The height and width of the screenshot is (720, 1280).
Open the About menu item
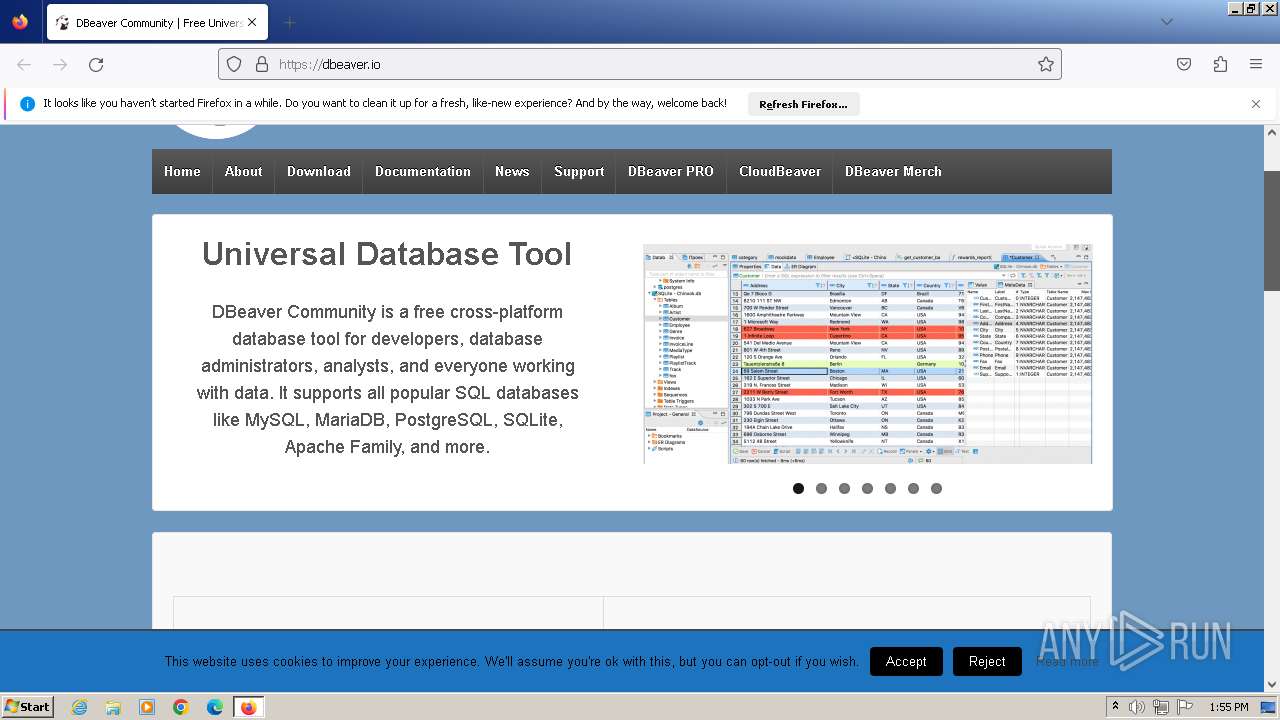pos(243,171)
